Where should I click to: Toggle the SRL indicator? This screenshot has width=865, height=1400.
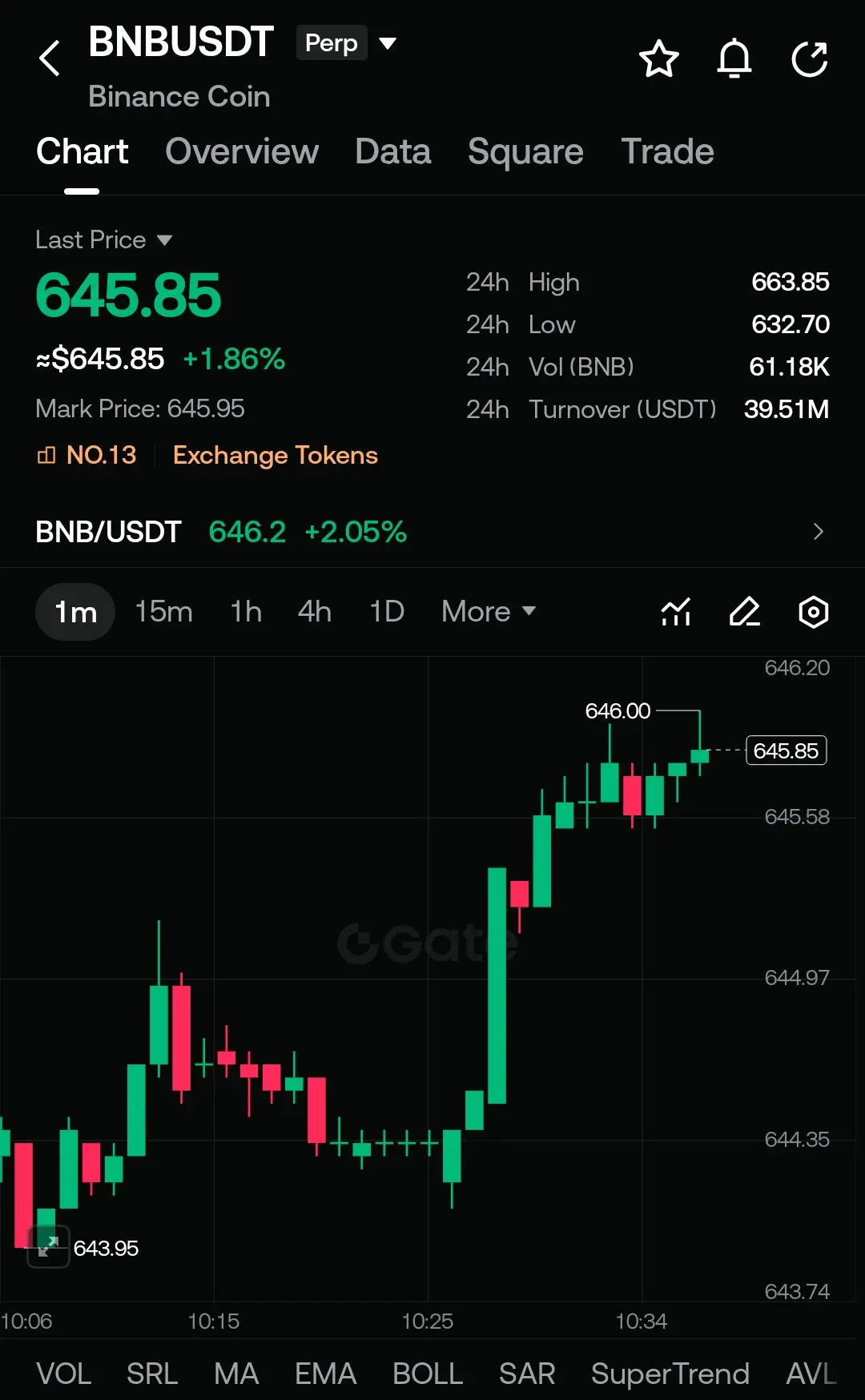[x=152, y=1374]
